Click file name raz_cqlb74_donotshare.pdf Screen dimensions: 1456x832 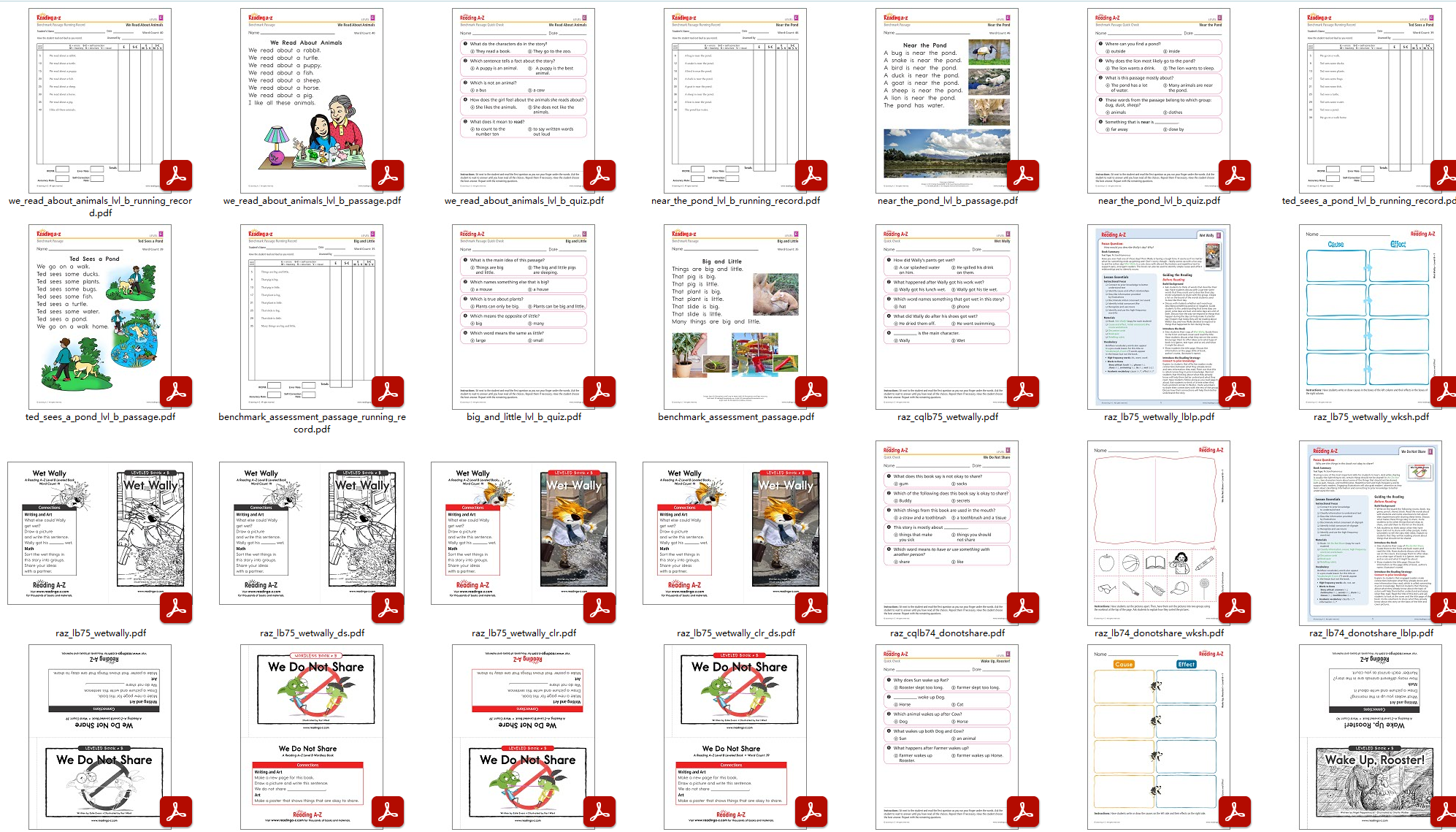coord(947,633)
